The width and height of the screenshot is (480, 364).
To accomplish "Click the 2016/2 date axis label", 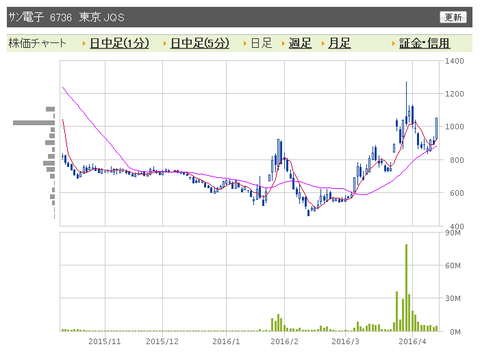I will click(x=284, y=341).
